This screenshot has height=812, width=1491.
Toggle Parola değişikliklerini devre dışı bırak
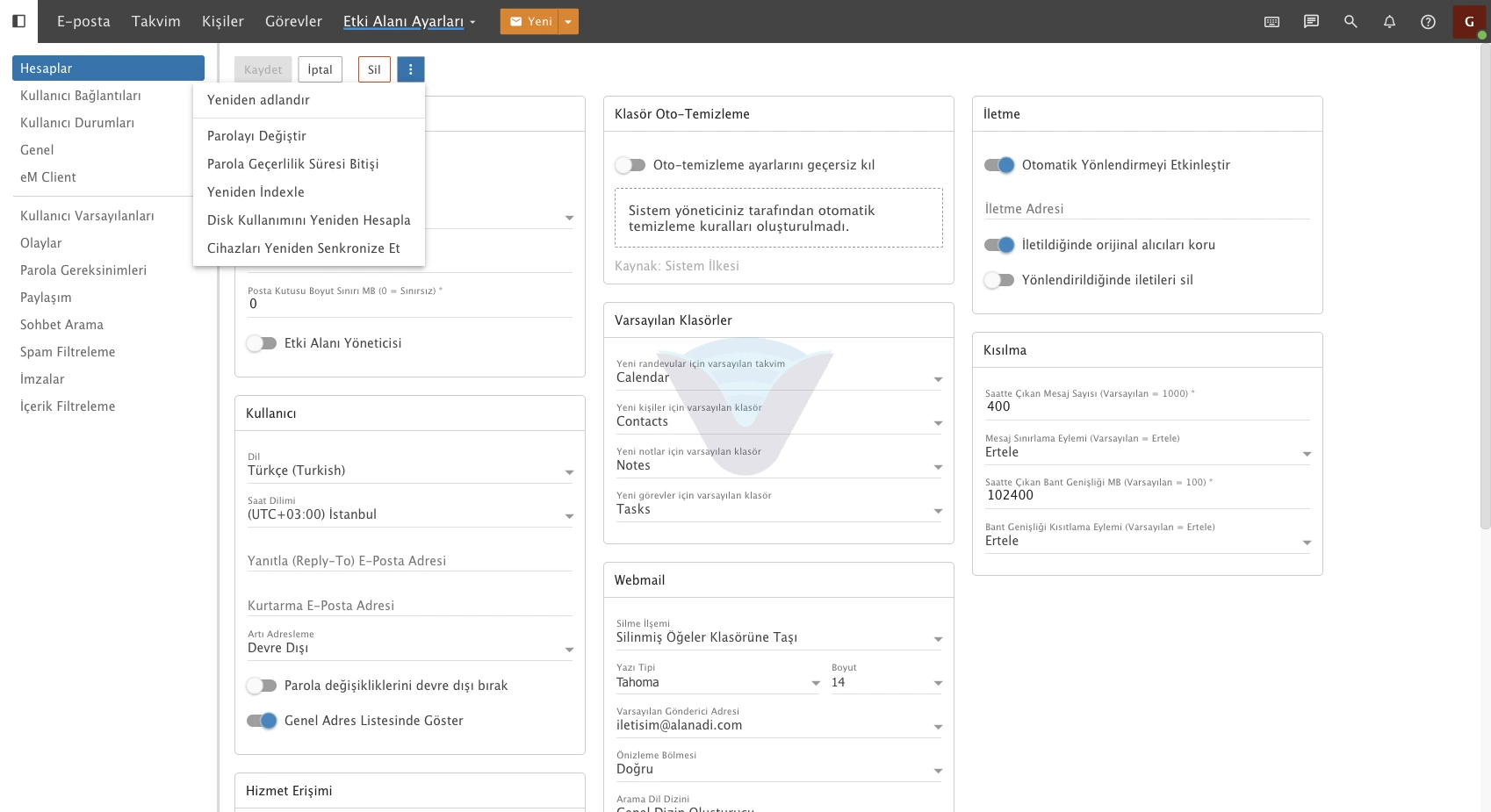(x=262, y=686)
